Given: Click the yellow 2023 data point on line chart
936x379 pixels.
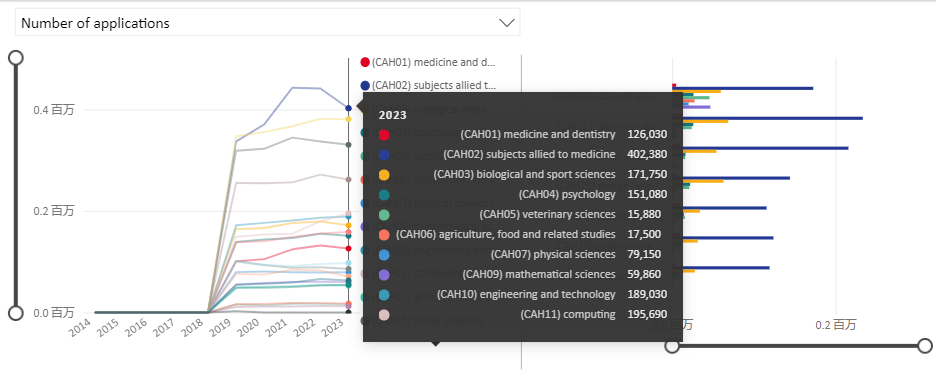Looking at the screenshot, I should pyautogui.click(x=349, y=119).
